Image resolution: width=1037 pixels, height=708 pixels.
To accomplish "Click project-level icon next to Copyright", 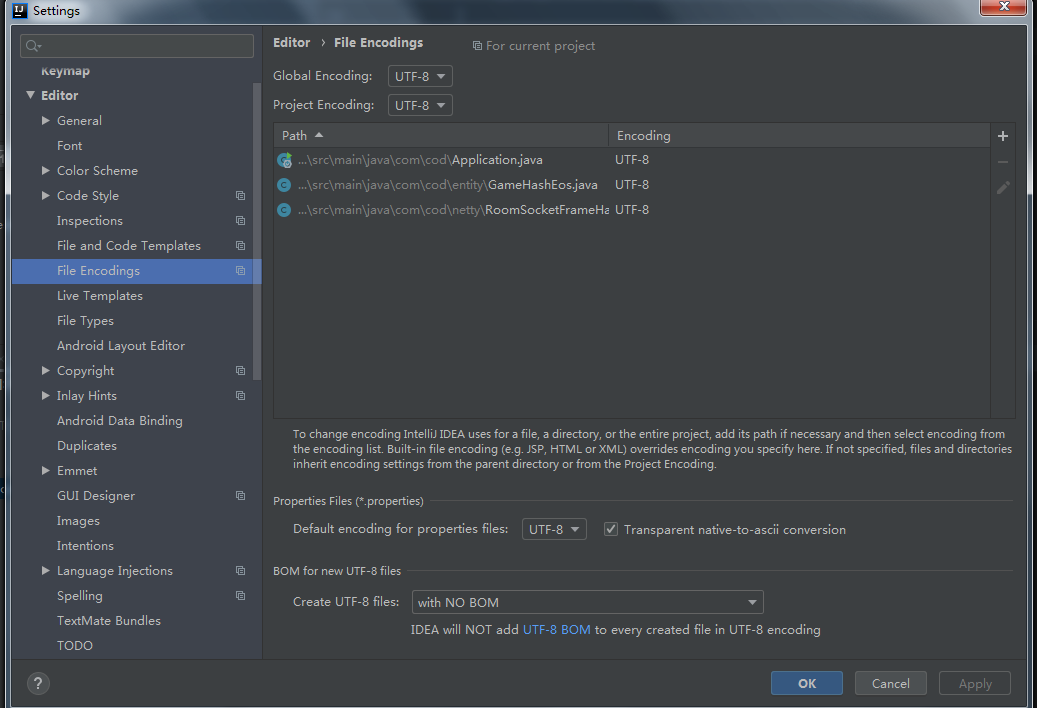I will (241, 371).
